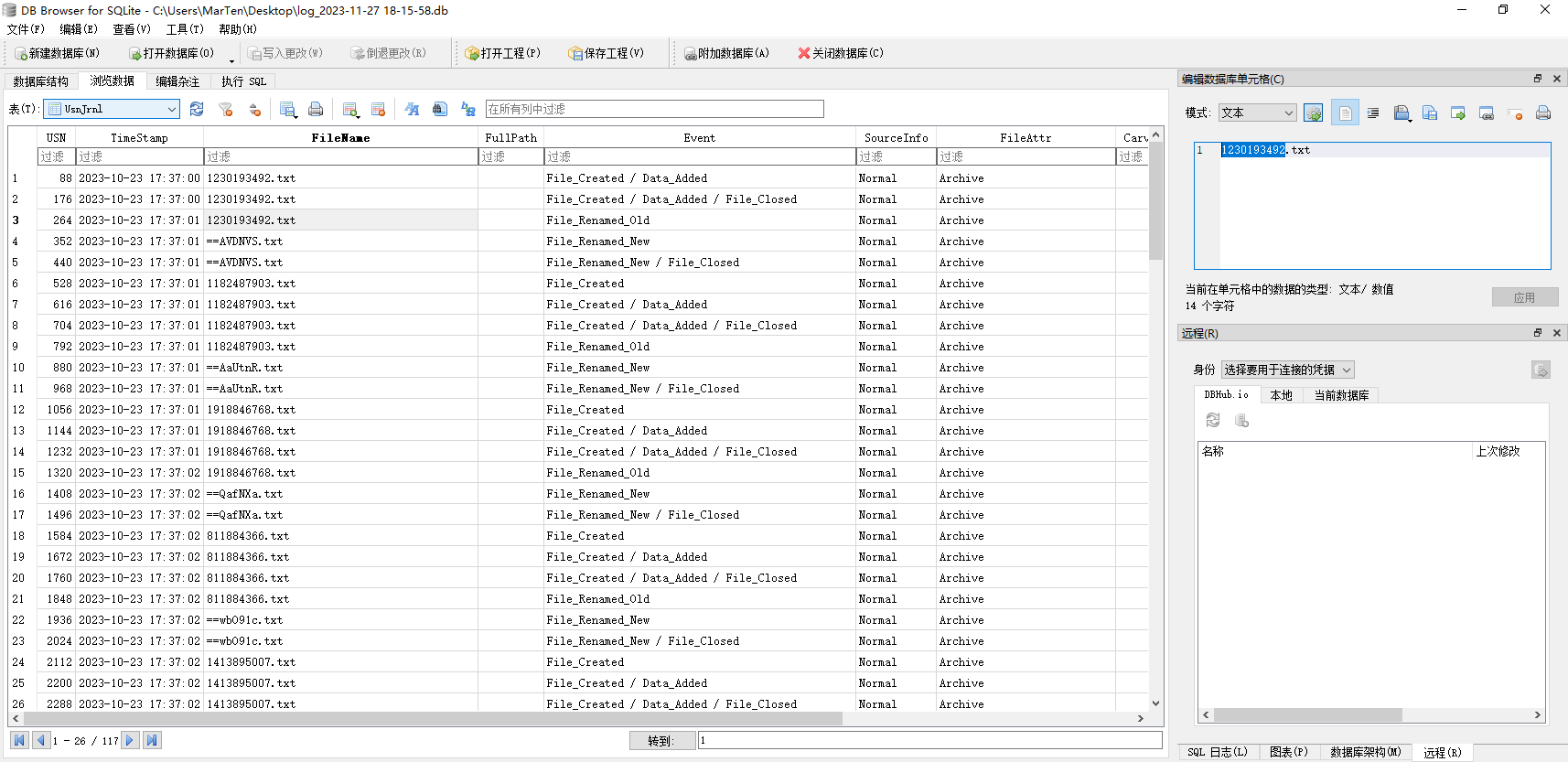Click the filter-all-columns input field

tap(655, 109)
